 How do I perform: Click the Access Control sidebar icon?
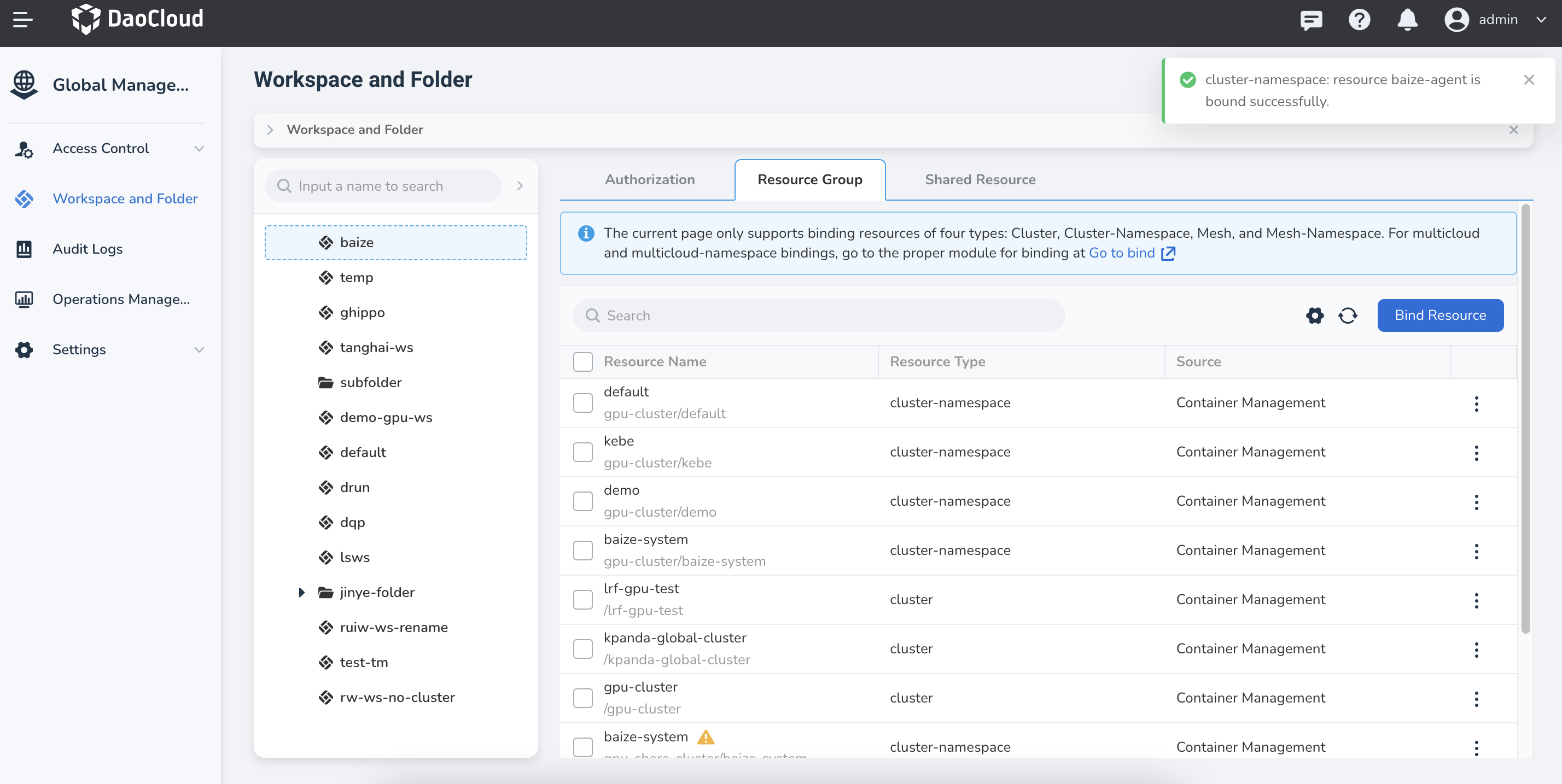pyautogui.click(x=26, y=148)
